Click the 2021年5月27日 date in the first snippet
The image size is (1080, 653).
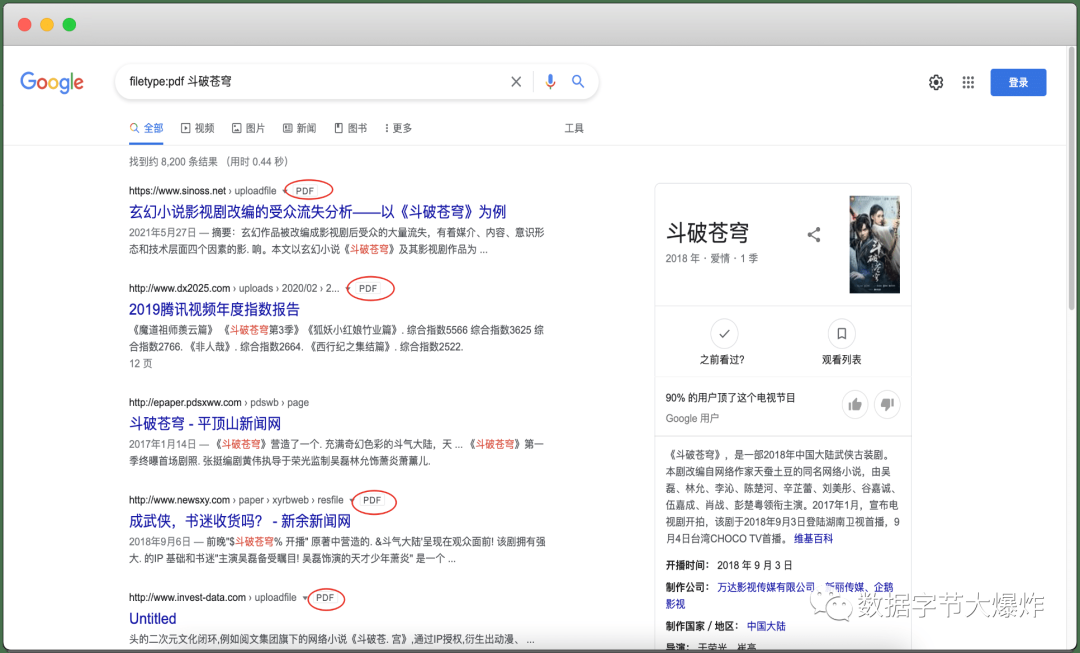163,233
